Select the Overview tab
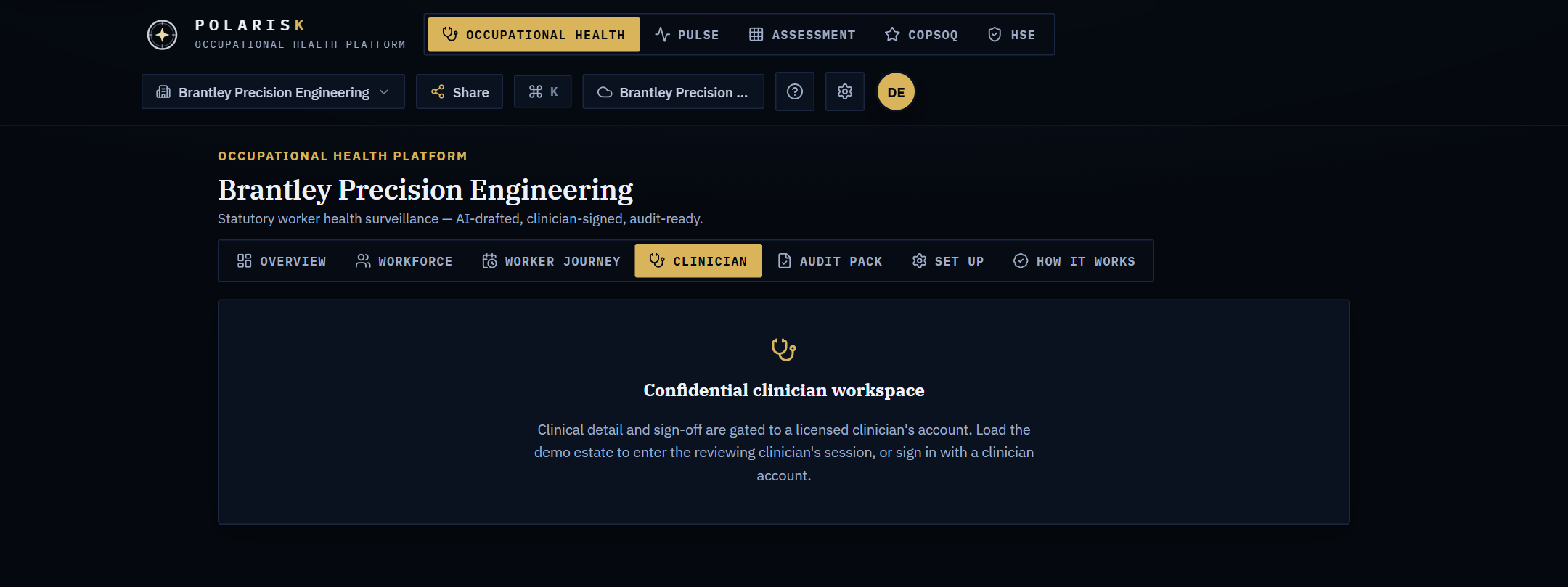This screenshot has width=1568, height=587. coord(282,261)
